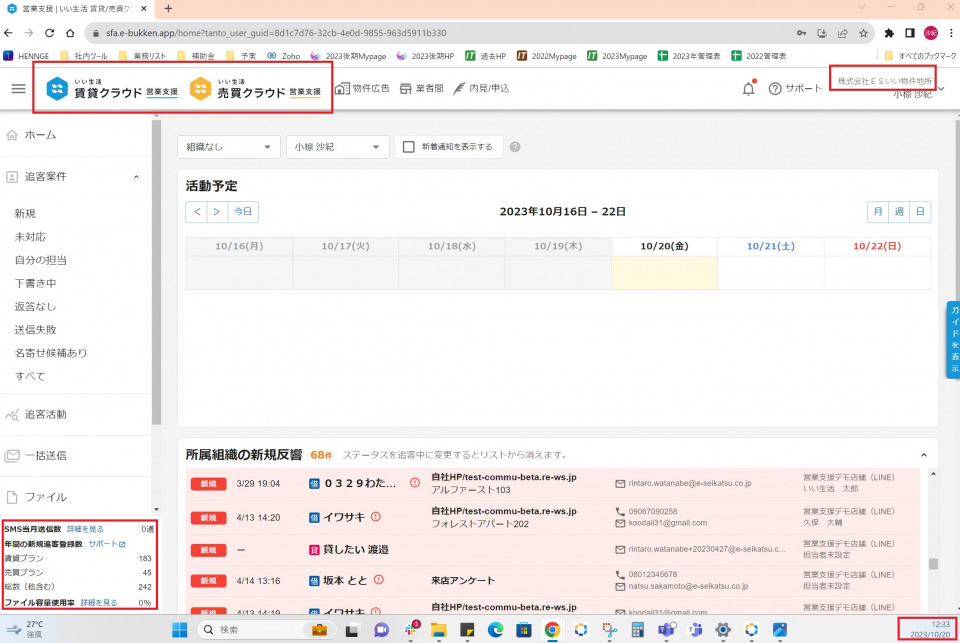The image size is (960, 643).
Task: Go to next week in 活動予定
Action: [x=217, y=211]
